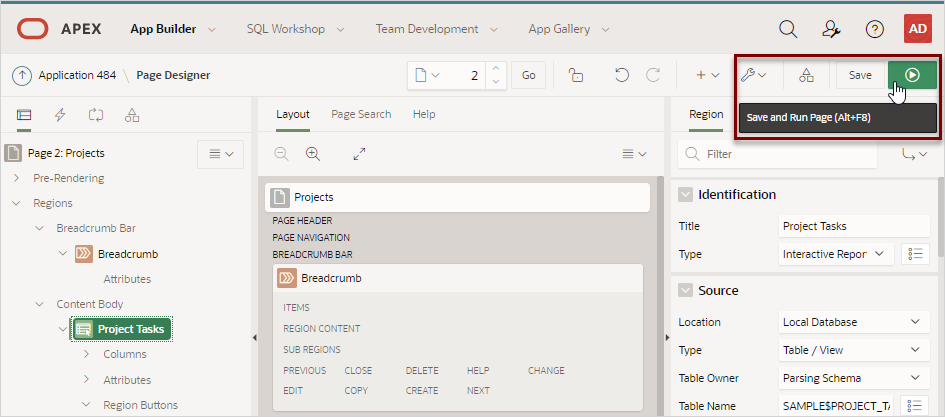Open the Table Owner Parsing Schema dropdown
The image size is (945, 417).
[x=854, y=378]
